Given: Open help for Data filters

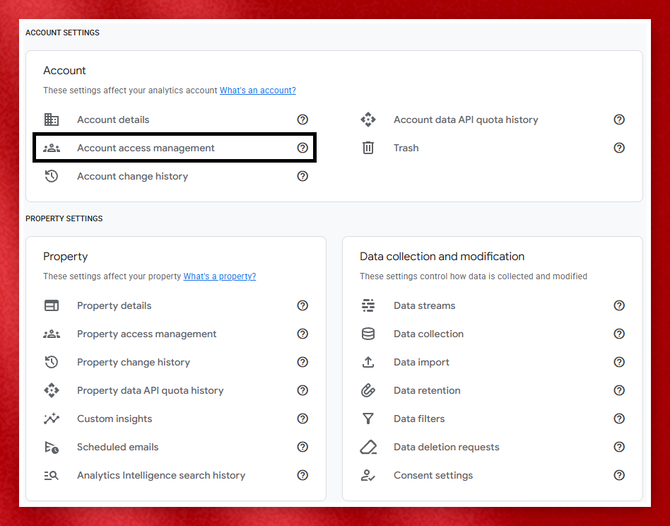Looking at the screenshot, I should [619, 418].
